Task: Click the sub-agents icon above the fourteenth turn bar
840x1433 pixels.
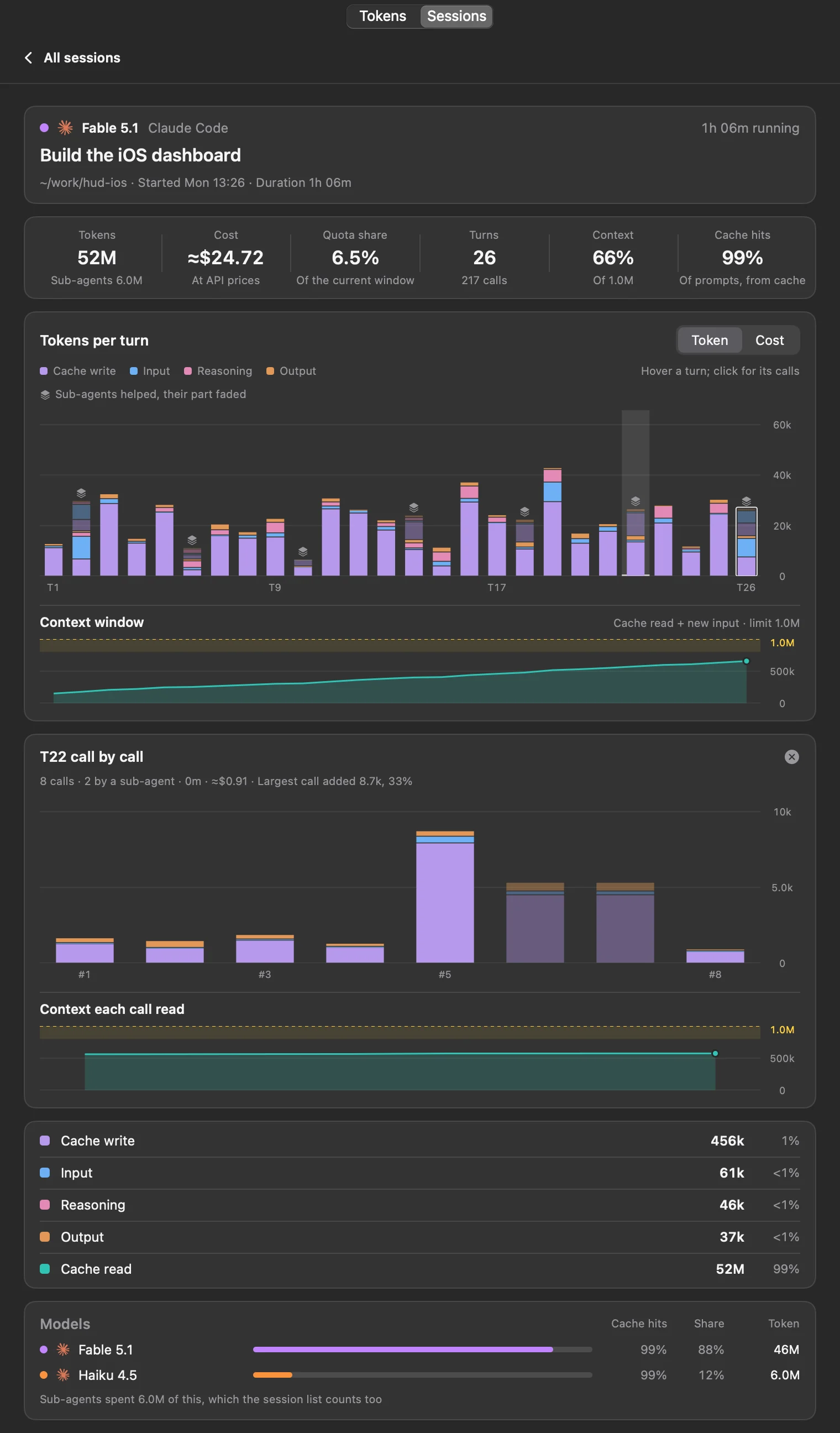Action: pos(414,507)
